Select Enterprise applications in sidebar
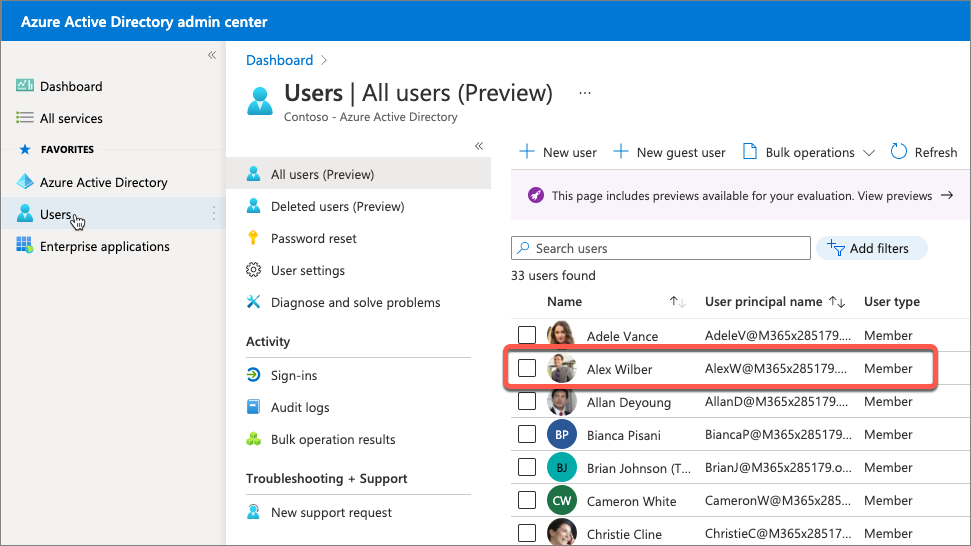The width and height of the screenshot is (971, 546). pyautogui.click(x=113, y=246)
